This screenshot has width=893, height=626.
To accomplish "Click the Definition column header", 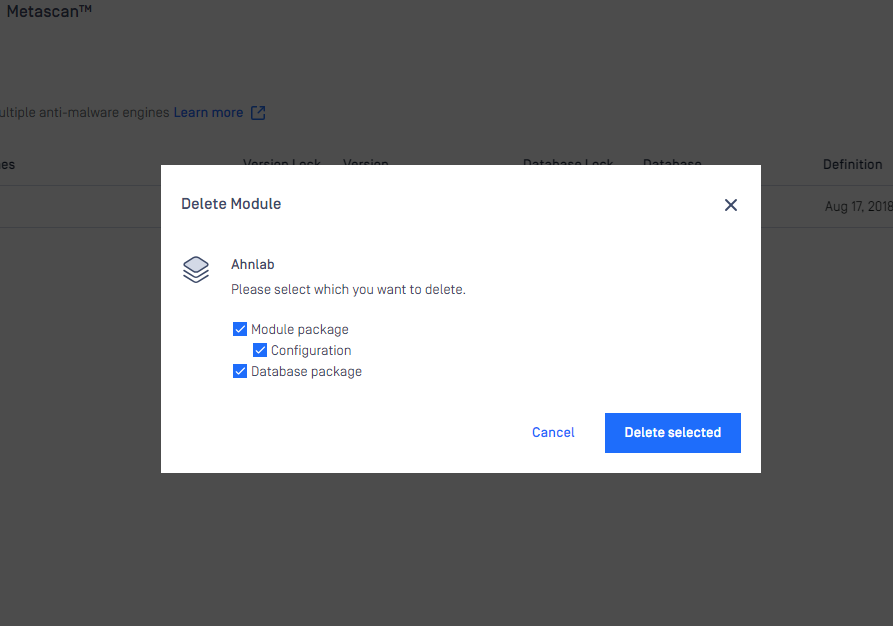I will pyautogui.click(x=853, y=165).
